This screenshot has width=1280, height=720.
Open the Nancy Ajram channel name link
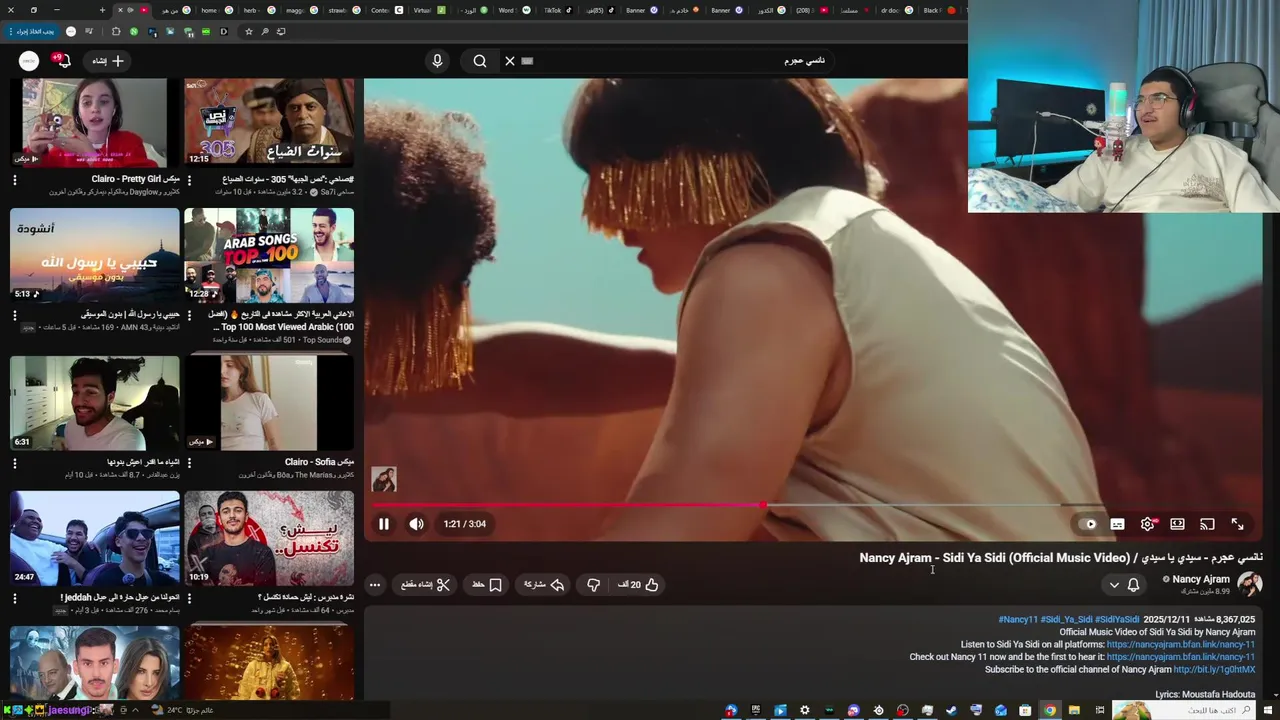(1201, 579)
